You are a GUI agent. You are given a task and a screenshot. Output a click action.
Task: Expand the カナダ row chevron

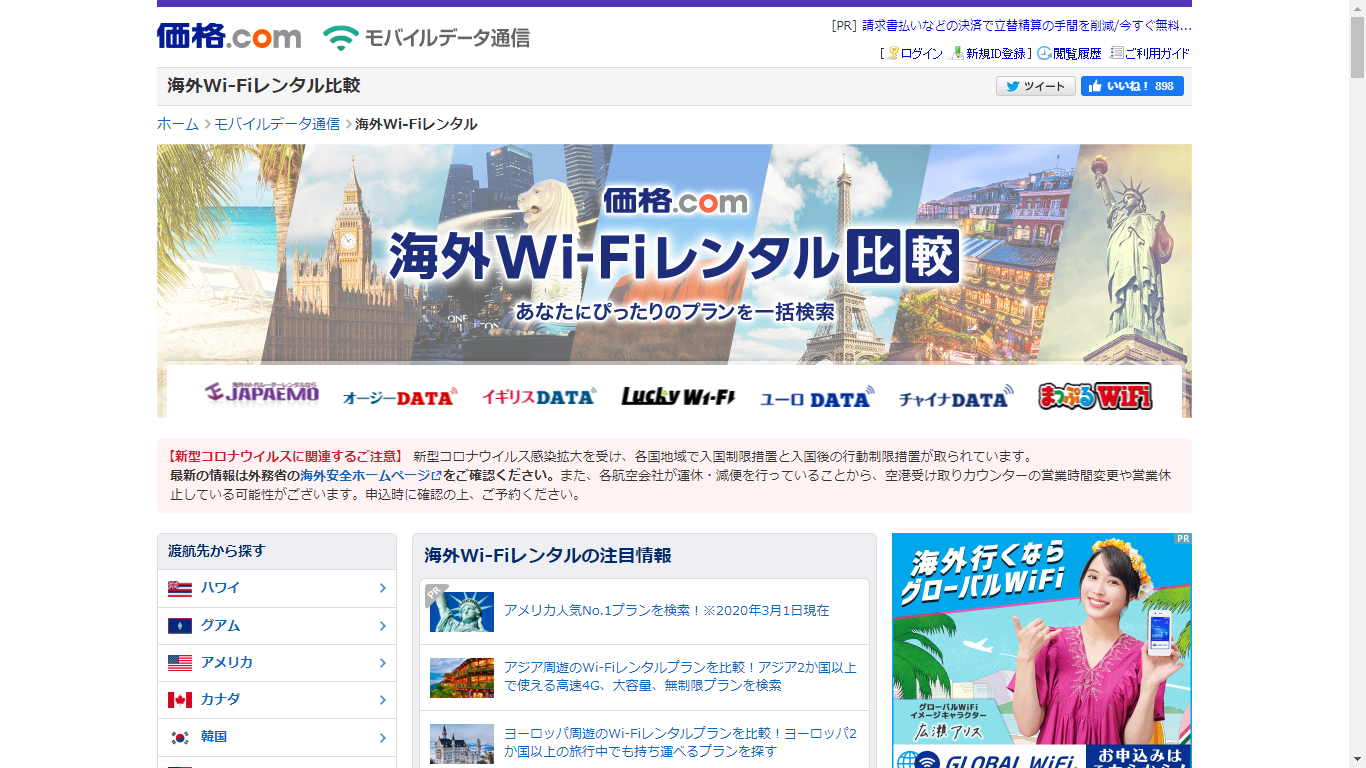382,700
